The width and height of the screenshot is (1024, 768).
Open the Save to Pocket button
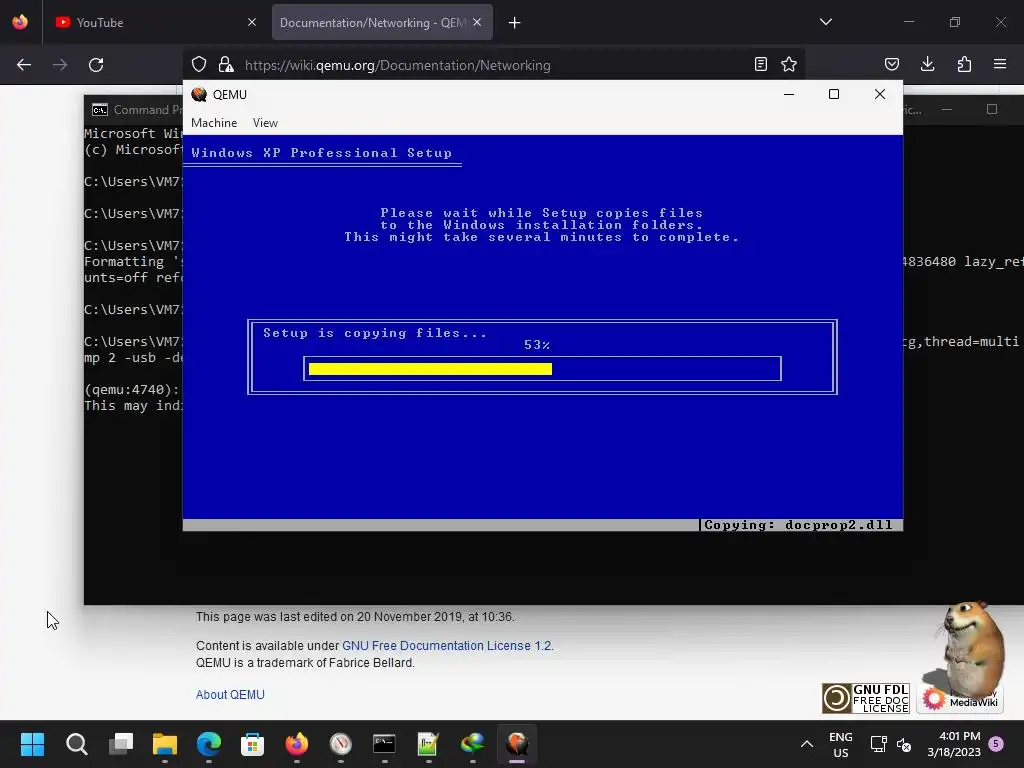point(891,64)
